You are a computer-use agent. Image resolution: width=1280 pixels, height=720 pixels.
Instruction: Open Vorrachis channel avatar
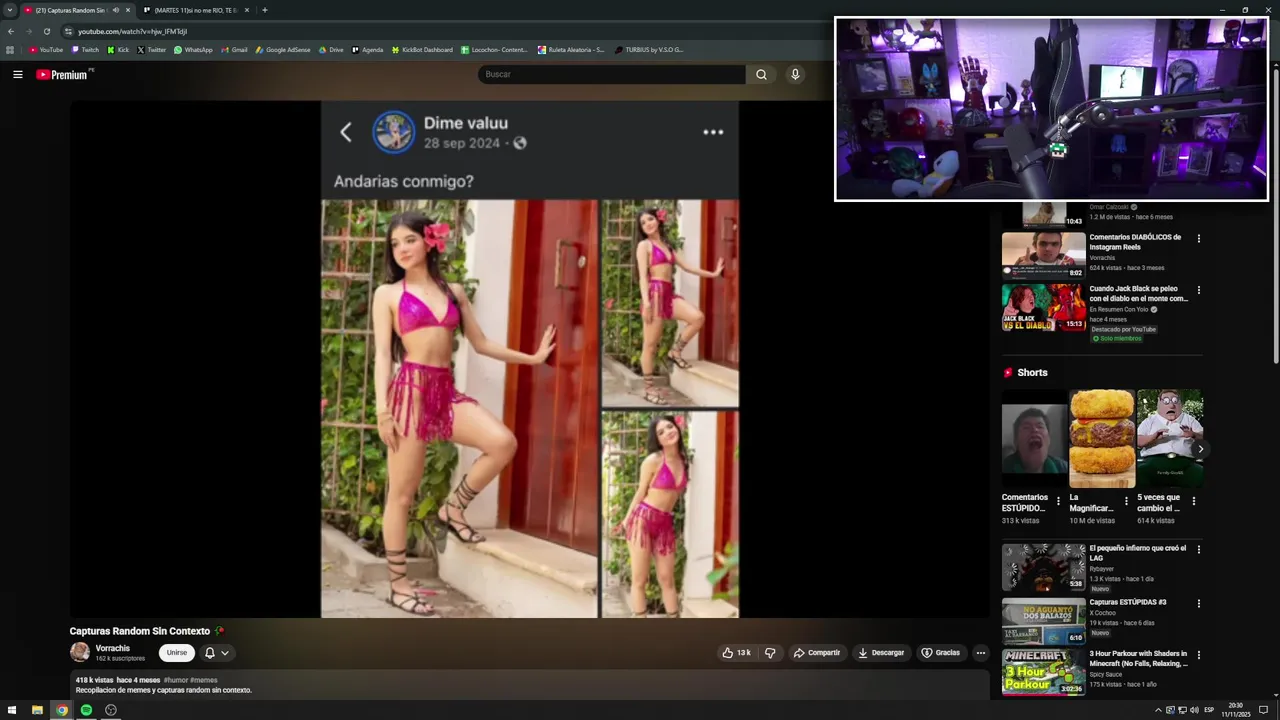coord(80,652)
